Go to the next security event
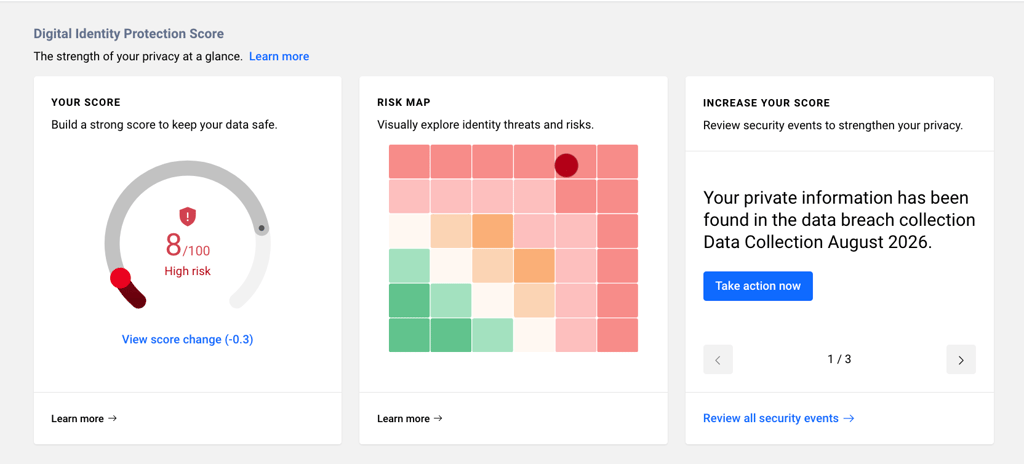The width and height of the screenshot is (1024, 464). tap(961, 359)
